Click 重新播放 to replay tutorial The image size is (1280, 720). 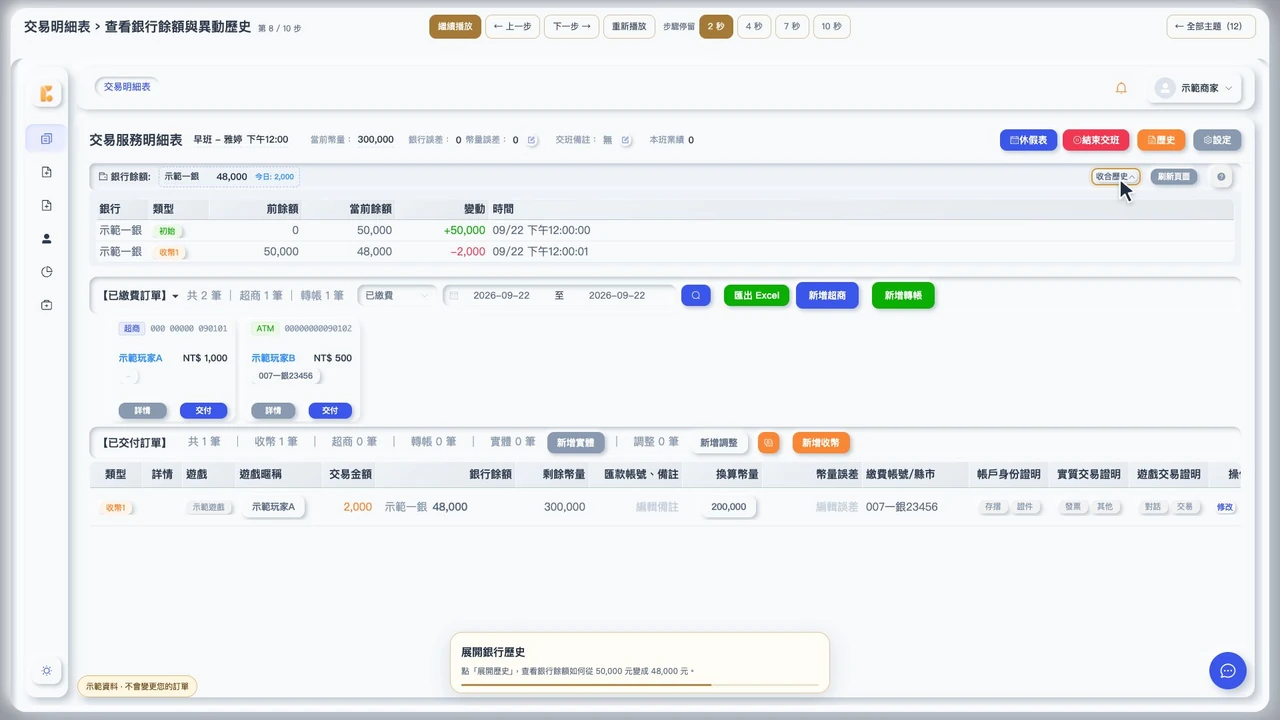tap(629, 27)
